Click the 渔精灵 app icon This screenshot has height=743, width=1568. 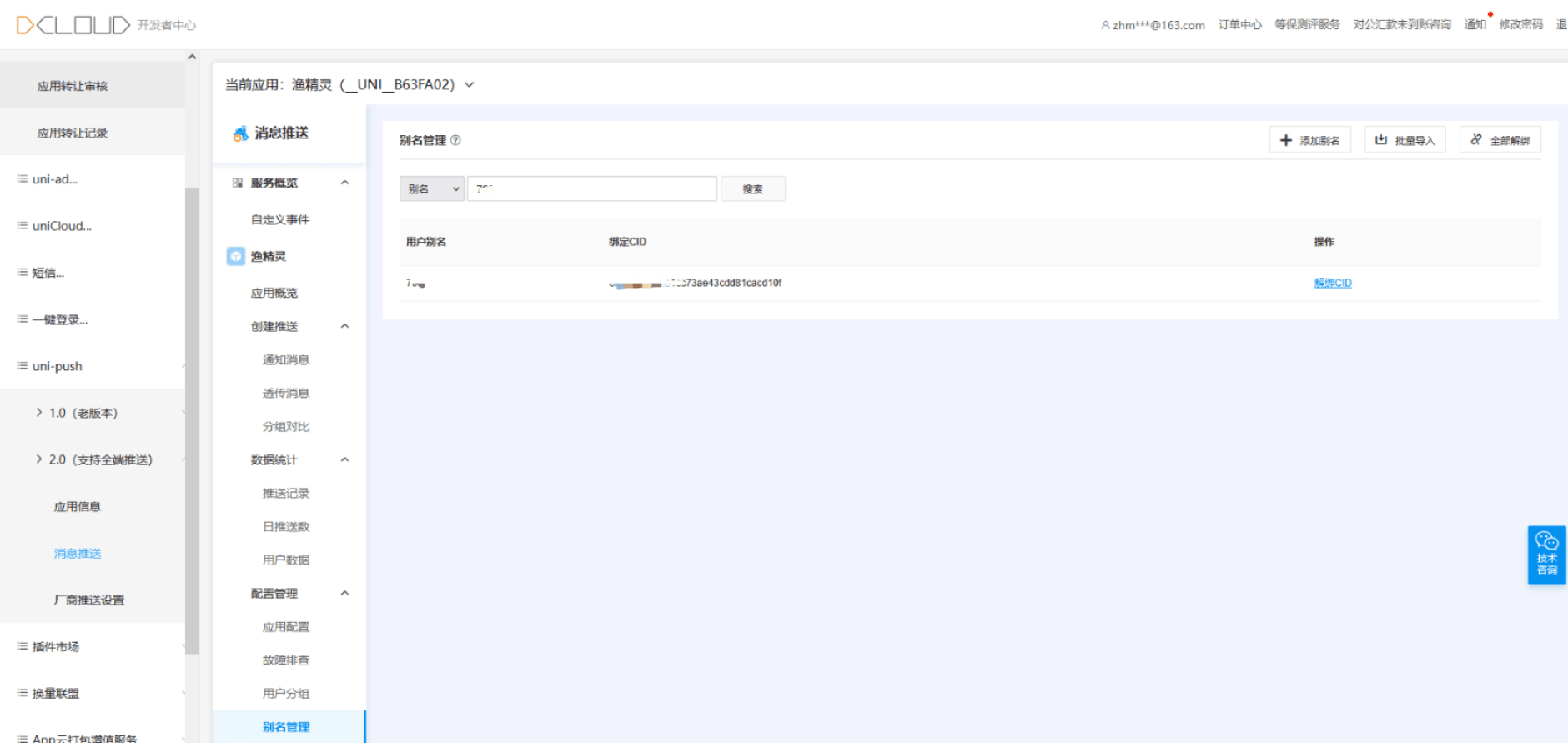click(236, 256)
